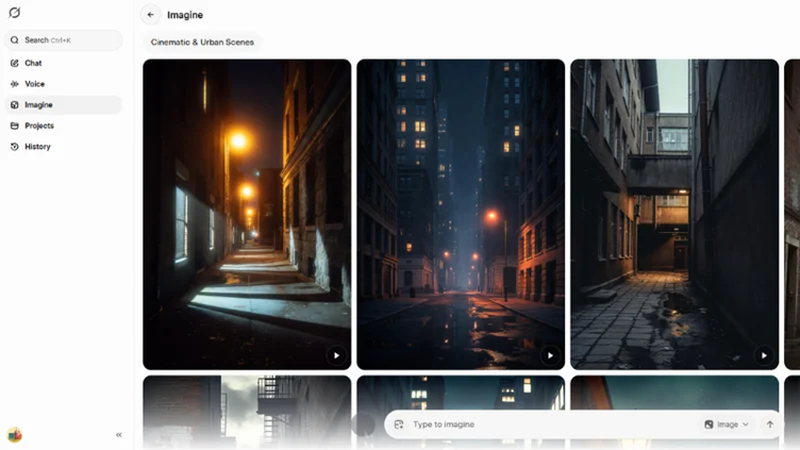Open the teal sky thumbnail in bottom row
This screenshot has height=450, width=800.
674,393
